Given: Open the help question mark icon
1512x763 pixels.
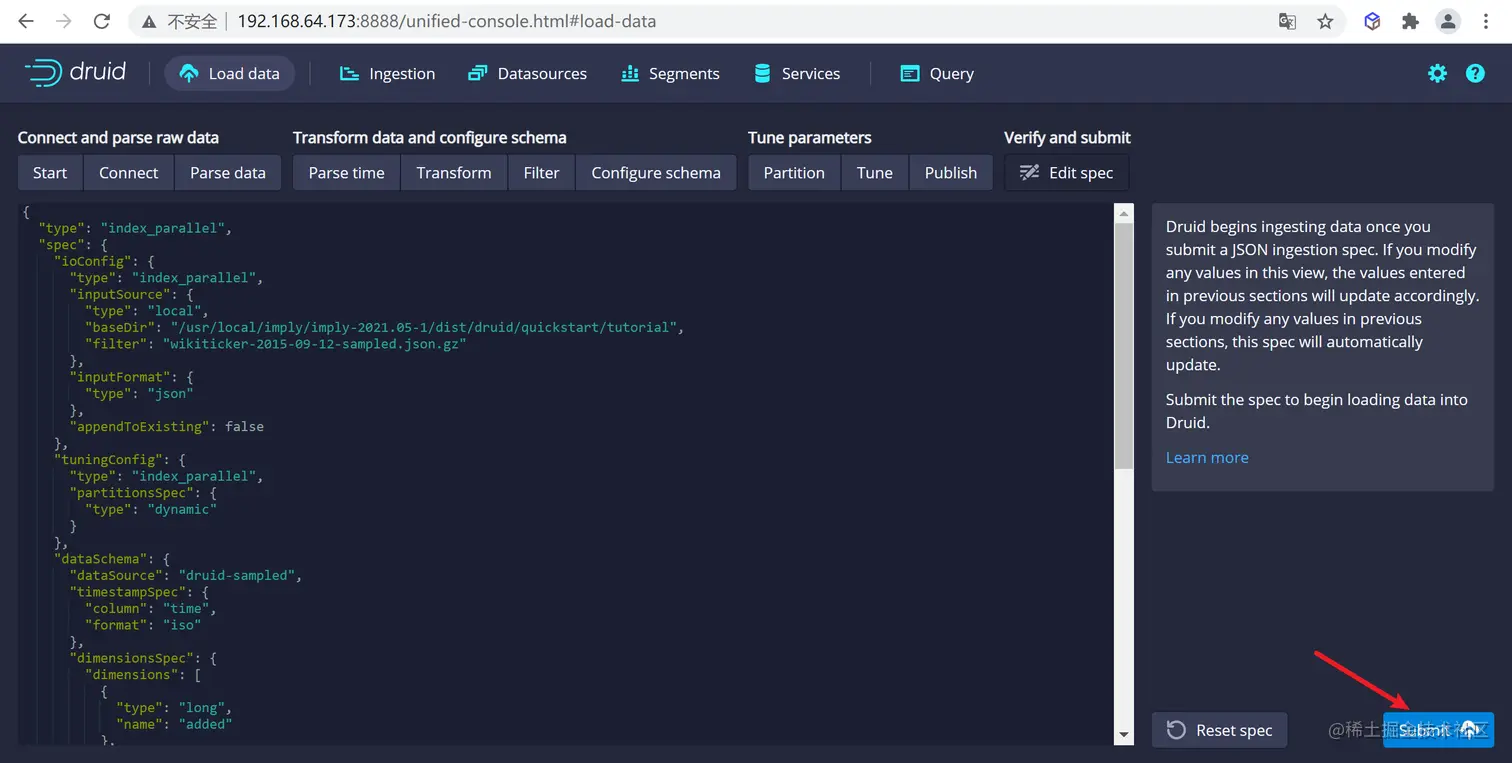Looking at the screenshot, I should pos(1475,73).
